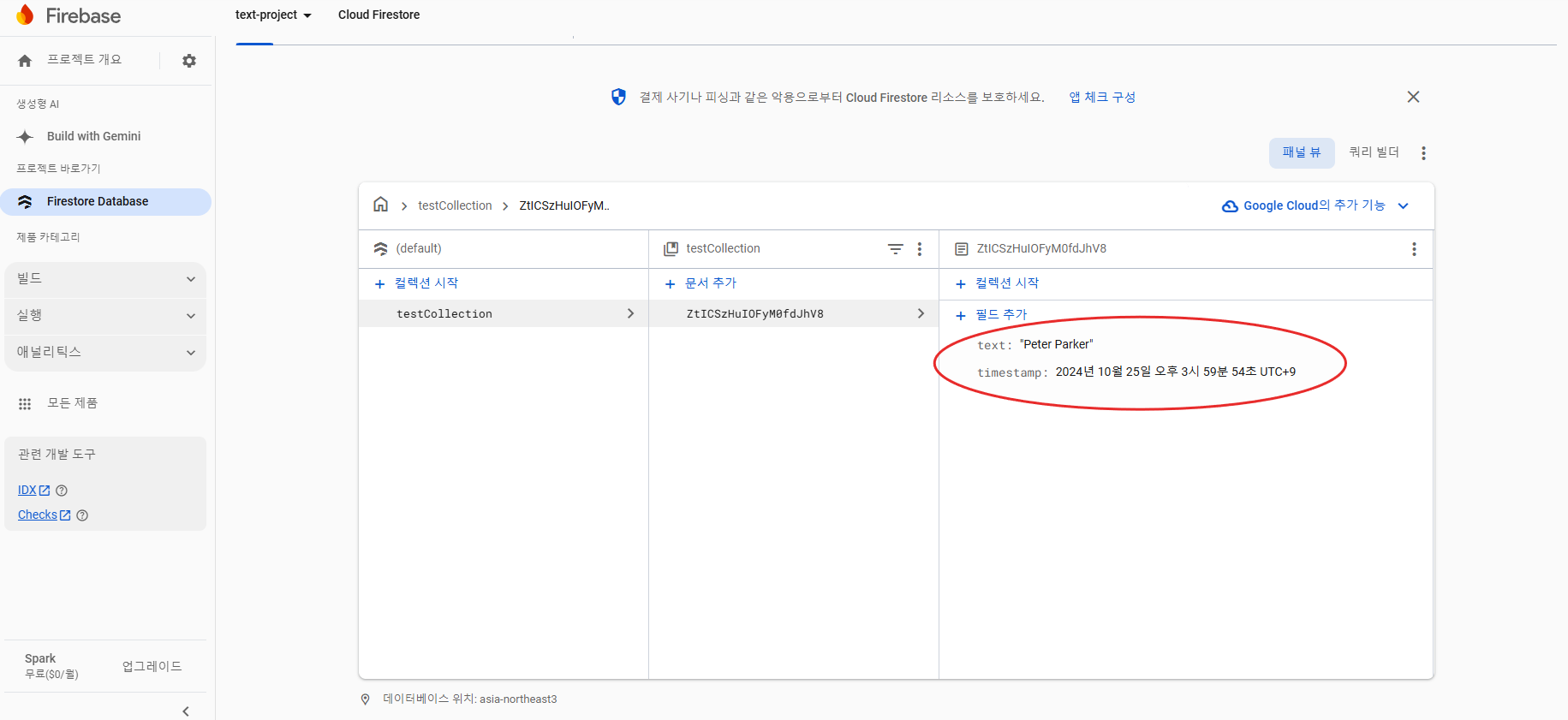Click the 앱 체크 구성 link
Viewport: 1568px width, 720px height.
[1102, 98]
